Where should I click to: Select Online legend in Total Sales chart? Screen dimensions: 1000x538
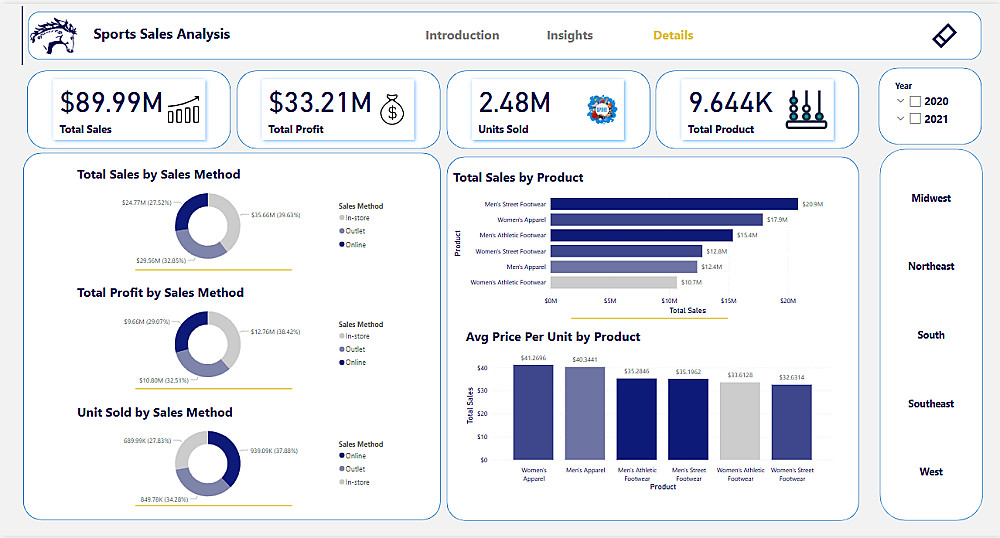click(353, 245)
